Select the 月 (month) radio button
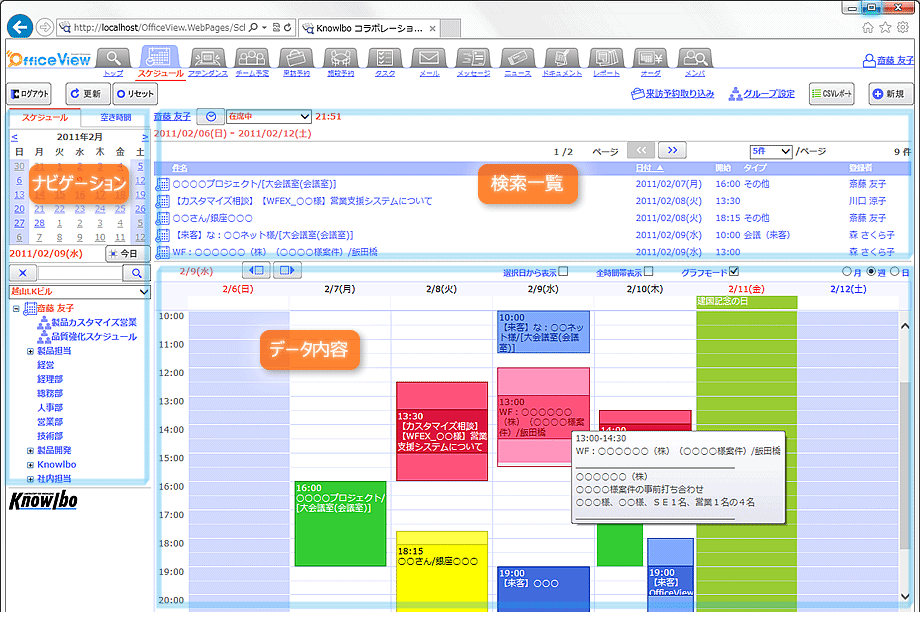Image resolution: width=920 pixels, height=620 pixels. [x=847, y=271]
